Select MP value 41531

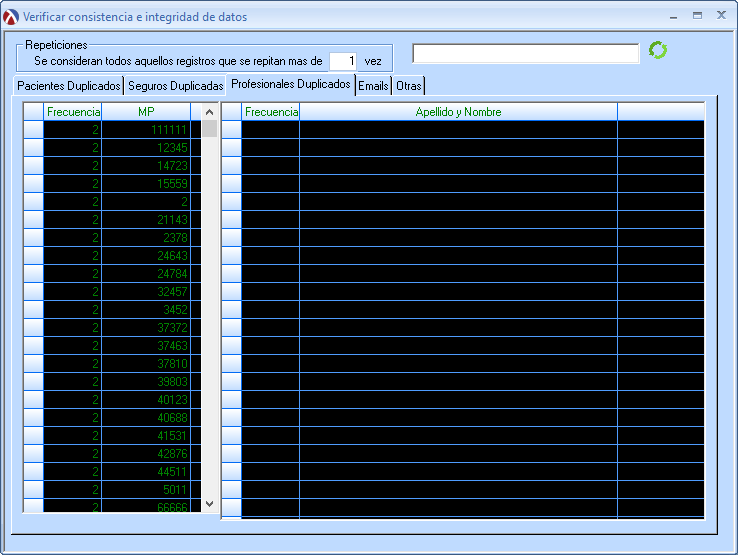pyautogui.click(x=146, y=436)
